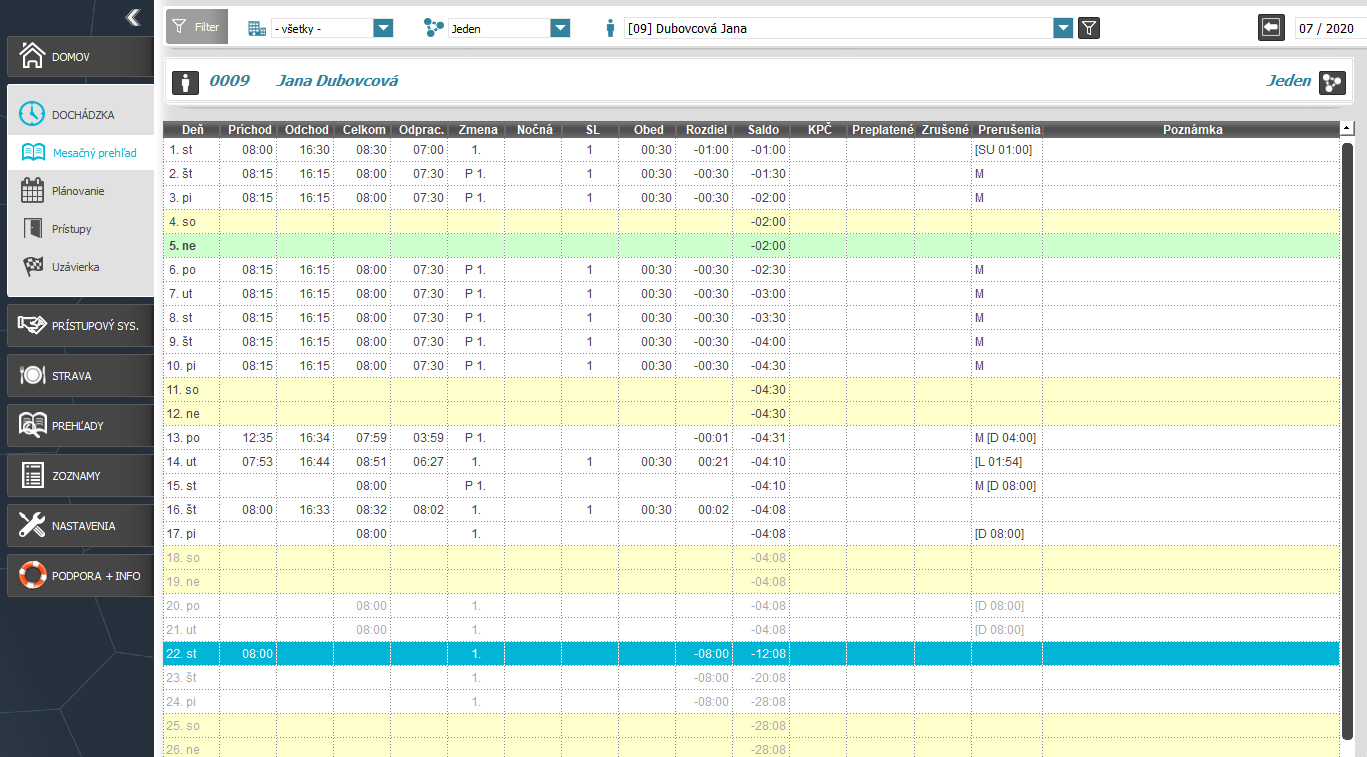Click the handshake icon of PRÍSTUPOVÝ SYS.

coord(33,326)
